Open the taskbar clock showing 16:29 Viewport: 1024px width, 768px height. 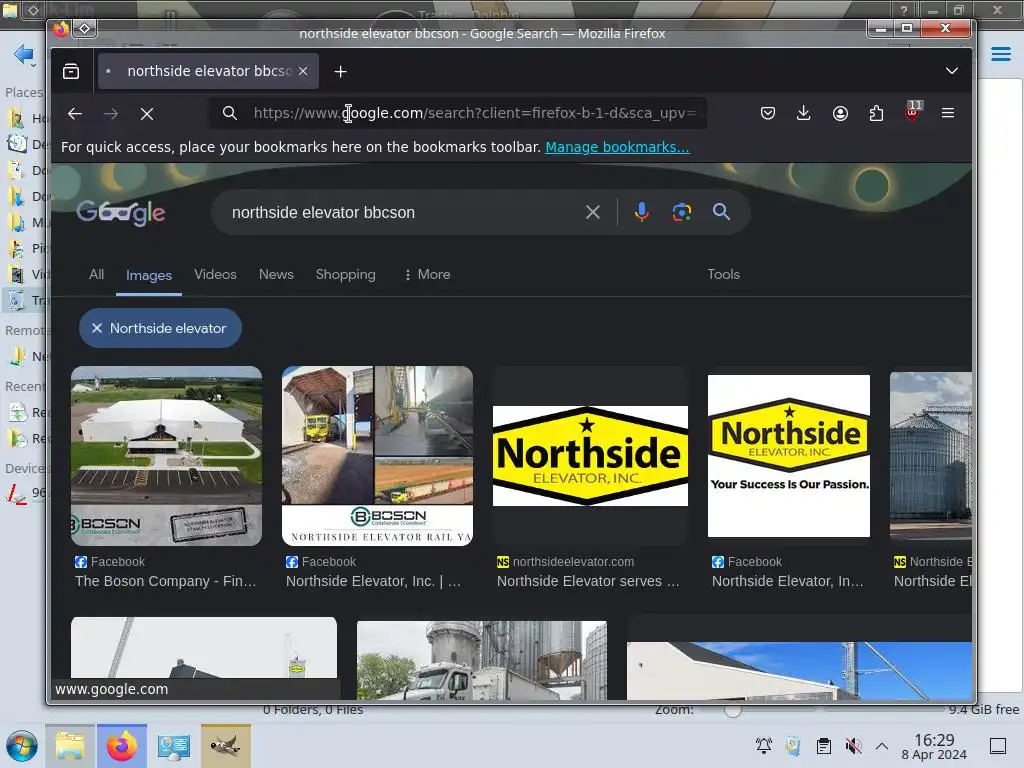934,746
